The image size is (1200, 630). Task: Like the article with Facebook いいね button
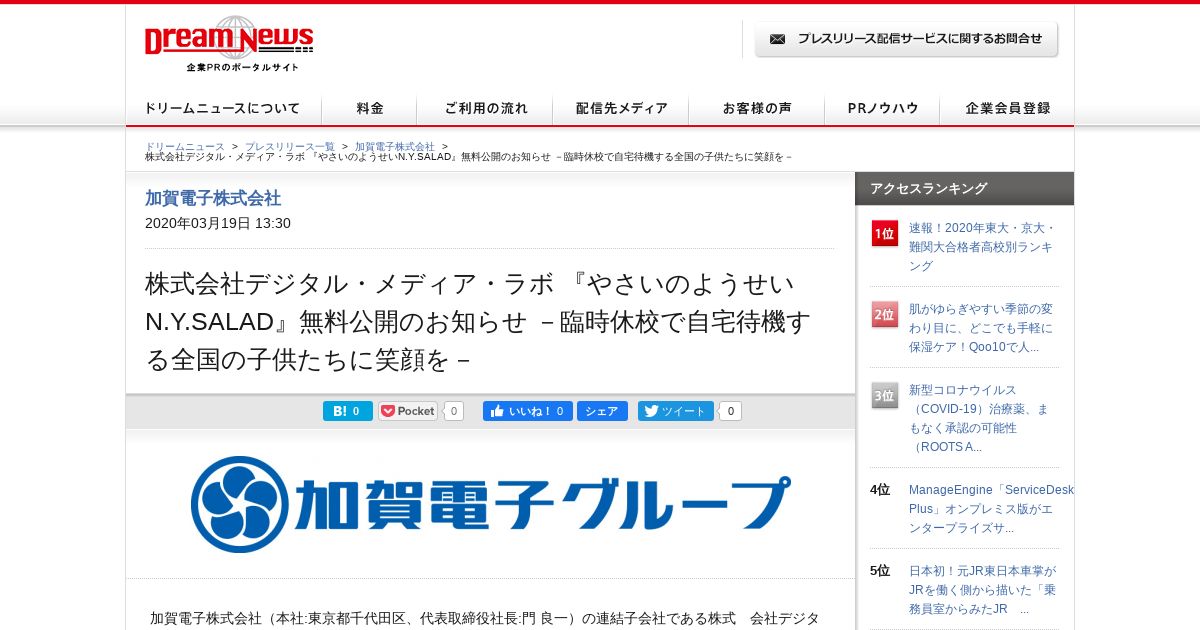pos(527,411)
